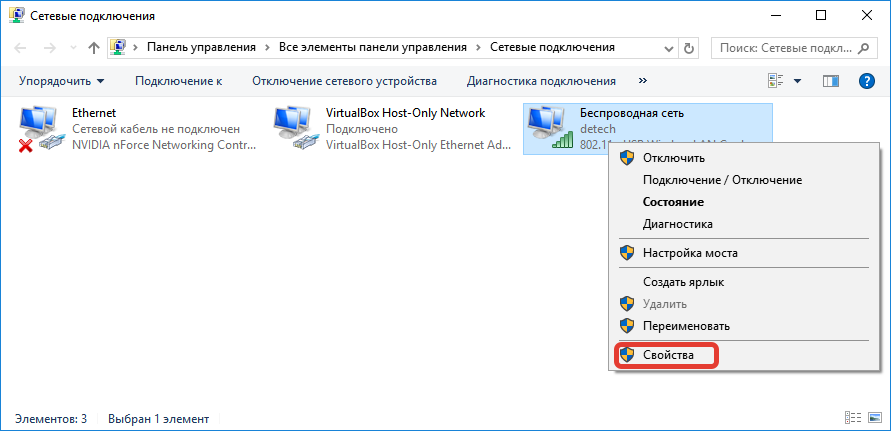Choose Переименовать in the context menu

coord(686,326)
